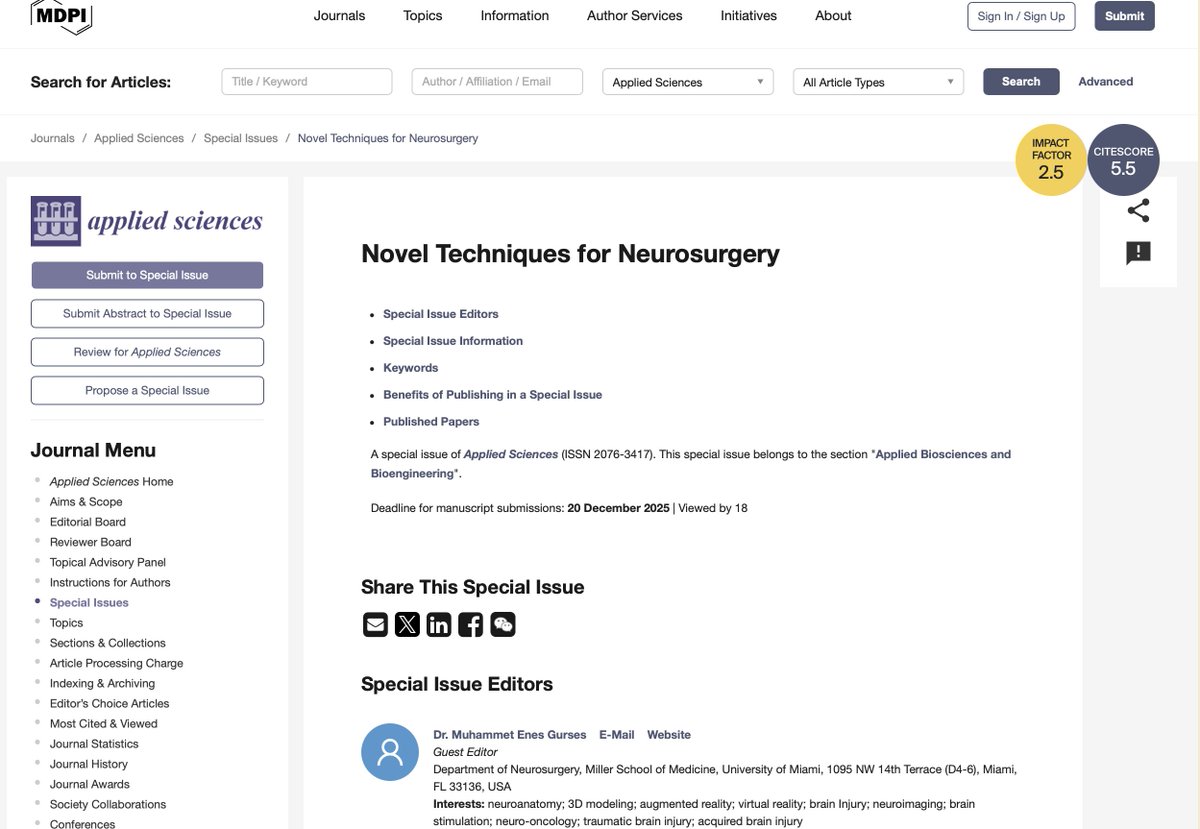Open Journal Awards menu item

(x=90, y=785)
